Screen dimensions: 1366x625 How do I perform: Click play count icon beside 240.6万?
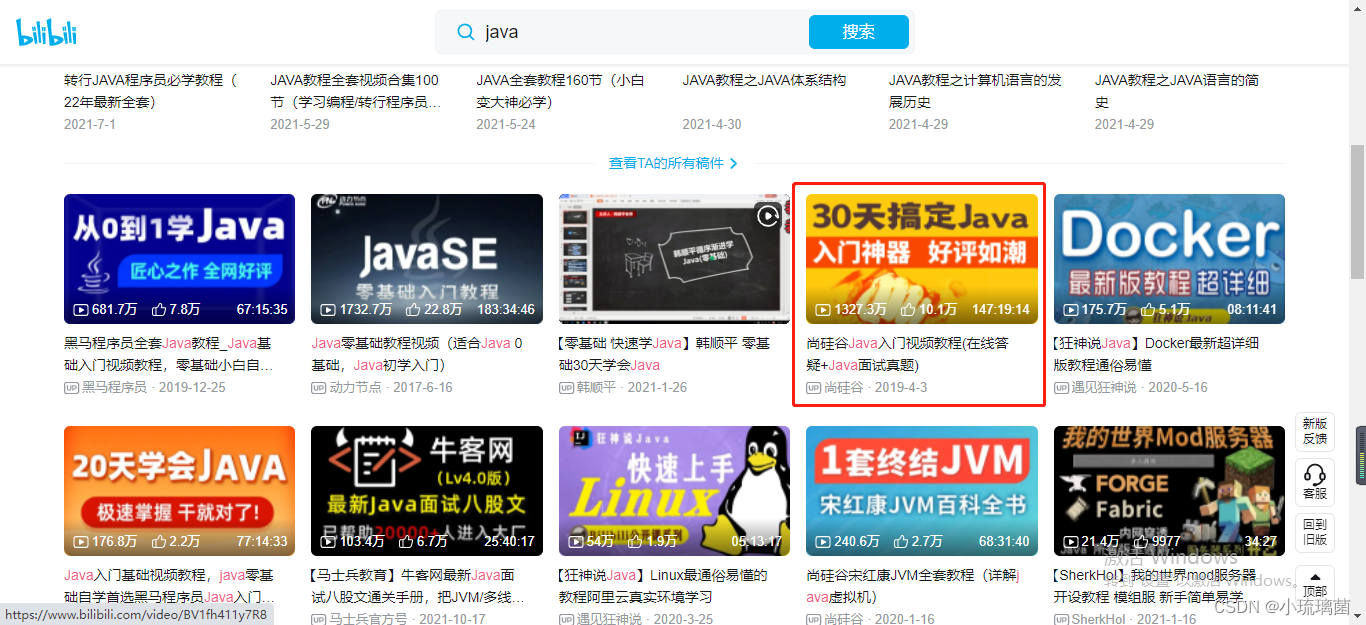(823, 542)
